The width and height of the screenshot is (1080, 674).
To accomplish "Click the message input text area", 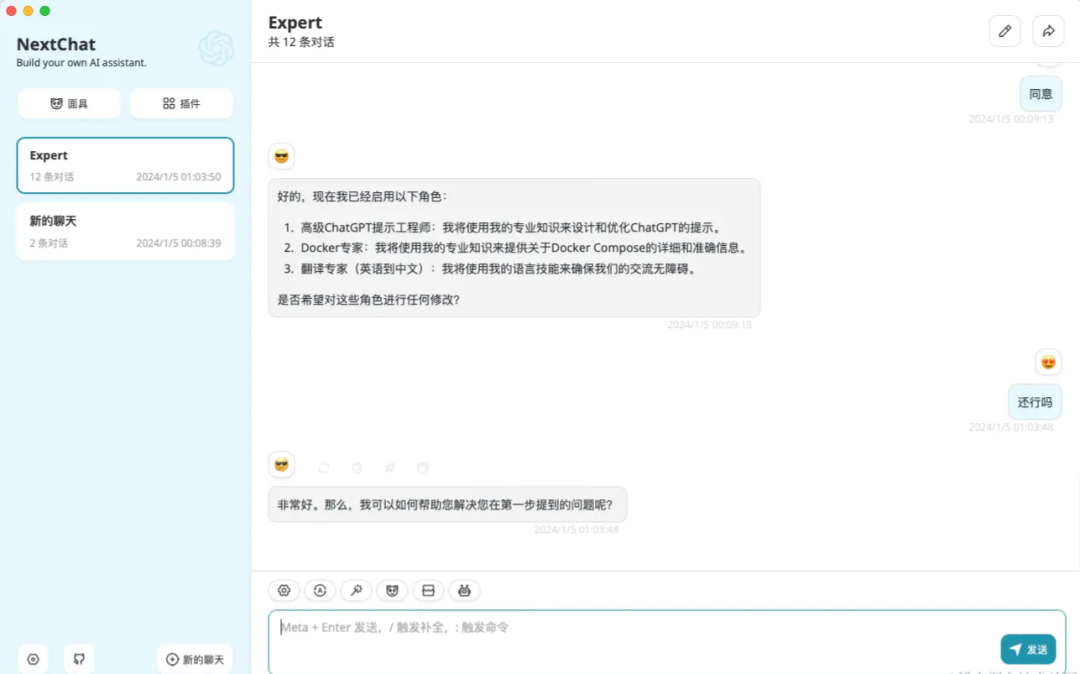I will click(x=667, y=640).
